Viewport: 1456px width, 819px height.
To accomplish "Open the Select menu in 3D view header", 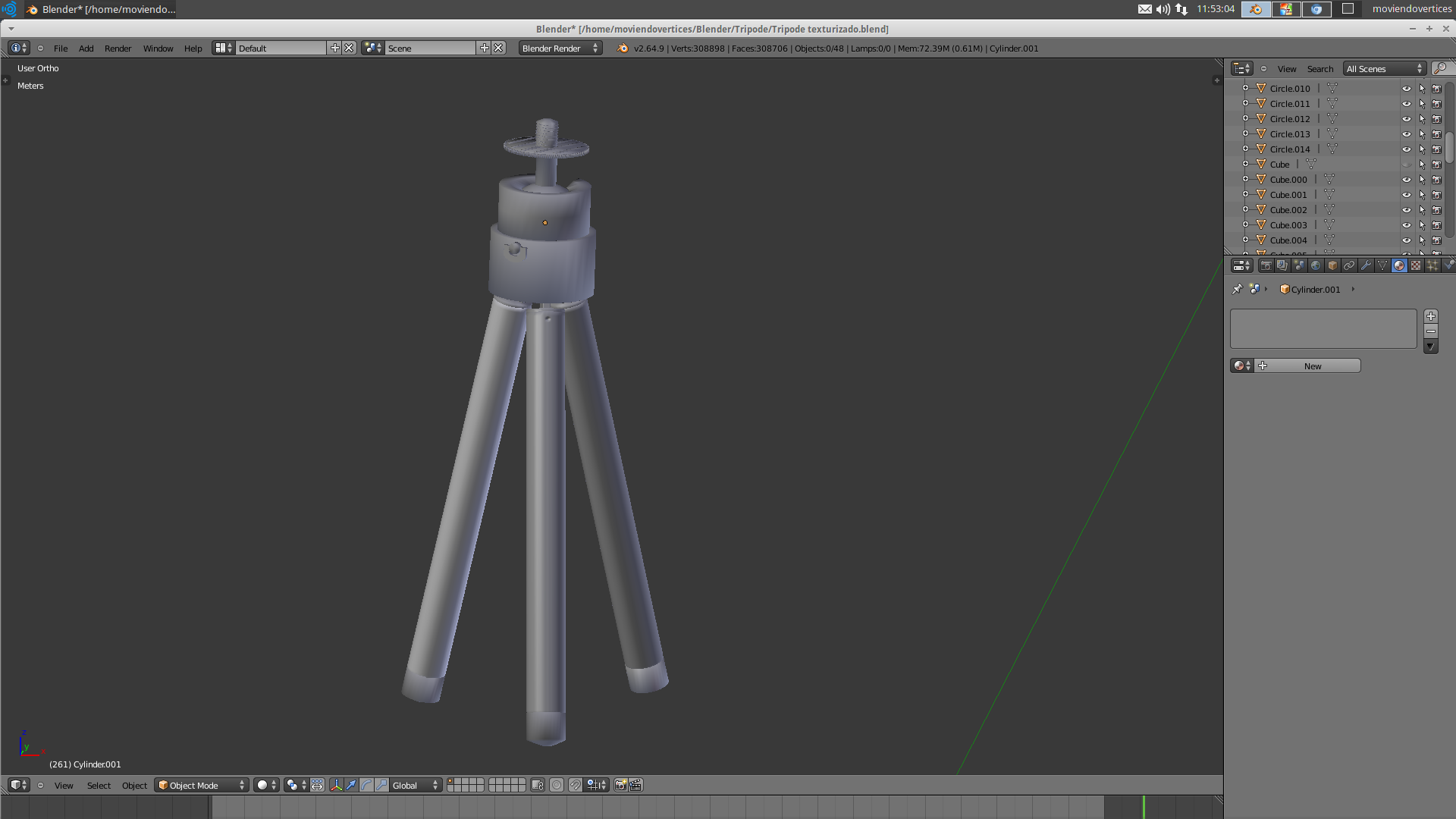I will (x=99, y=785).
